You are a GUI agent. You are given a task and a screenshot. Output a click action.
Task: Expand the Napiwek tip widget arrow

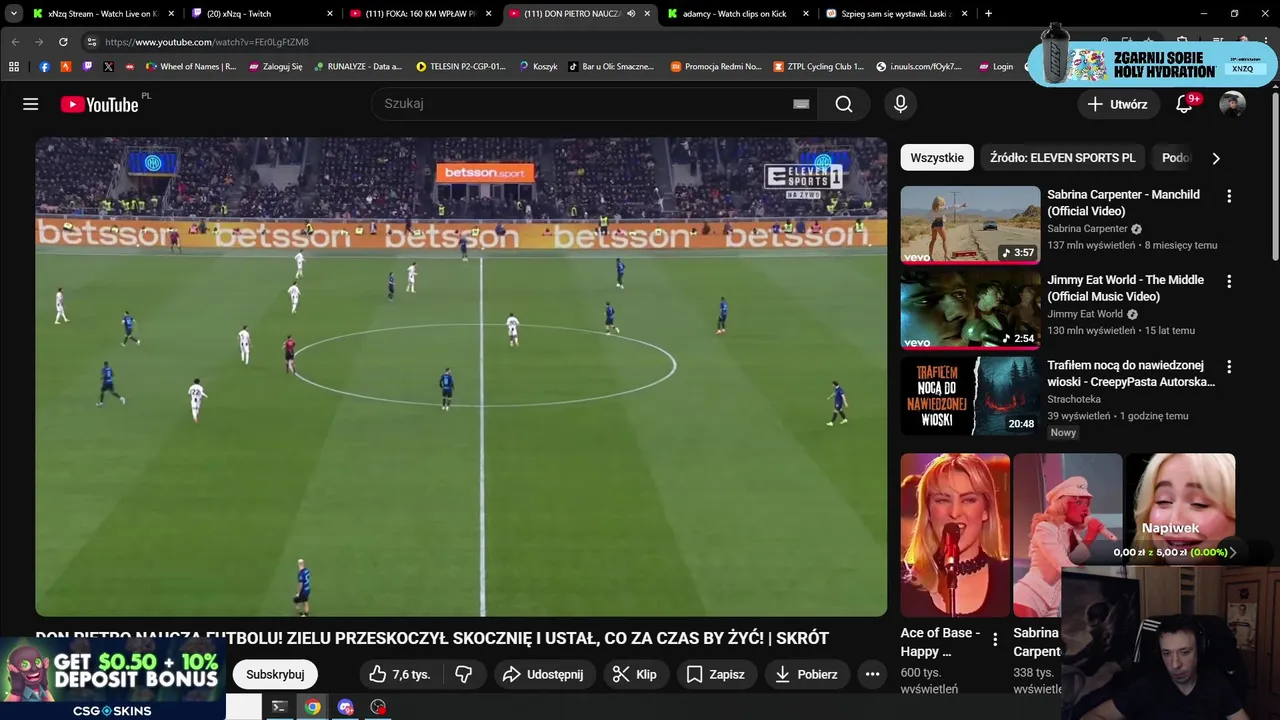tap(1233, 552)
